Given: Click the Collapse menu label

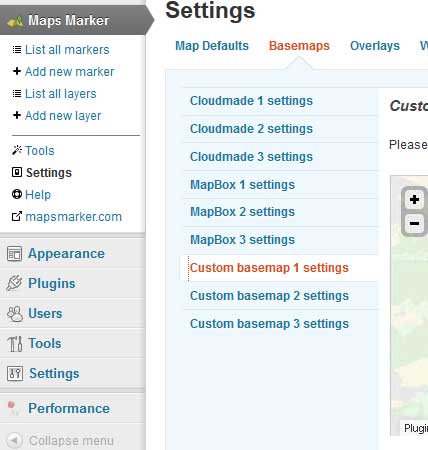Looking at the screenshot, I should 71,441.
